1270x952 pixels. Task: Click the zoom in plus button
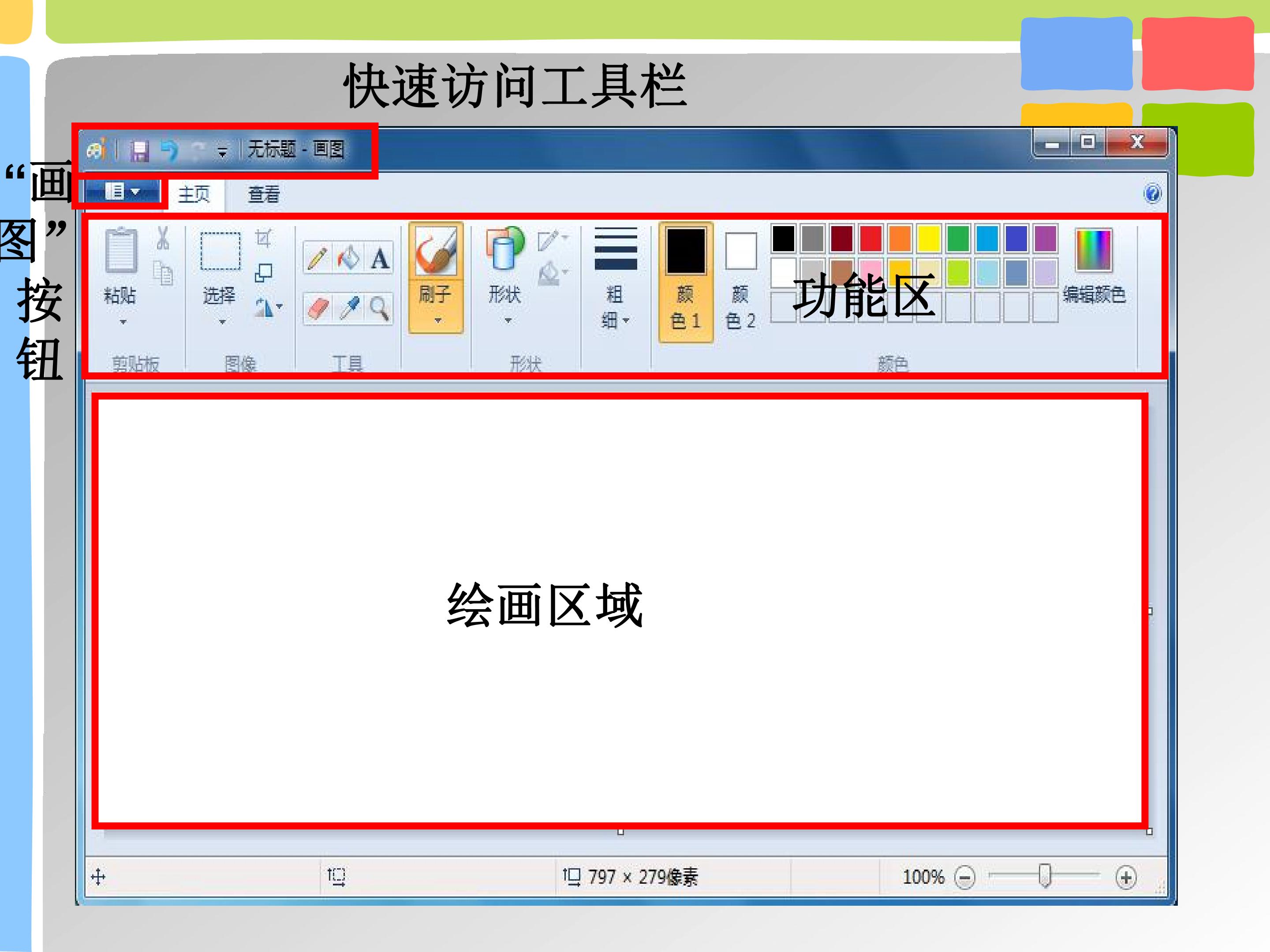coord(1125,878)
